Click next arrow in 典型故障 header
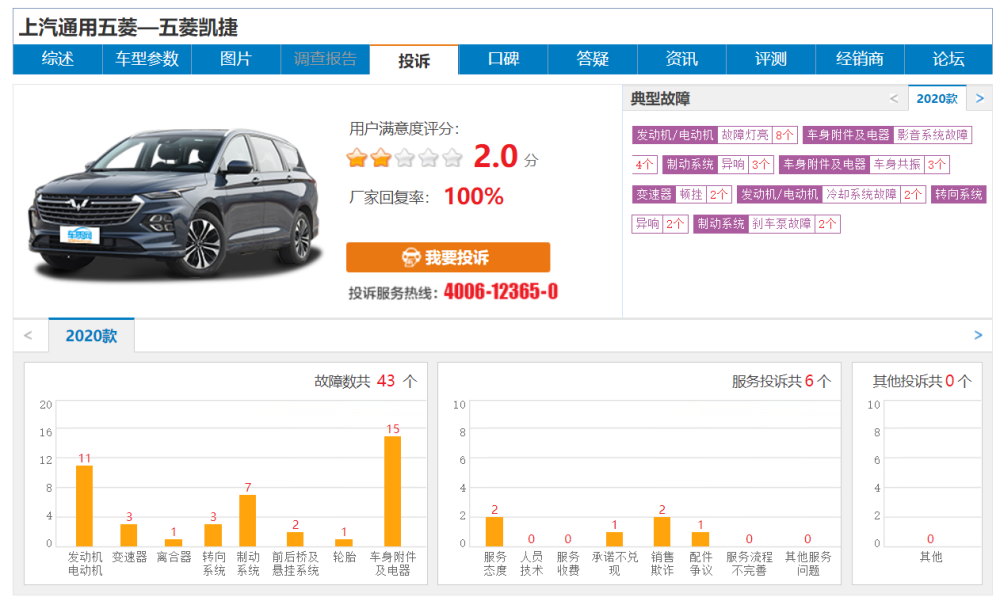Image resolution: width=1000 pixels, height=601 pixels. (980, 98)
